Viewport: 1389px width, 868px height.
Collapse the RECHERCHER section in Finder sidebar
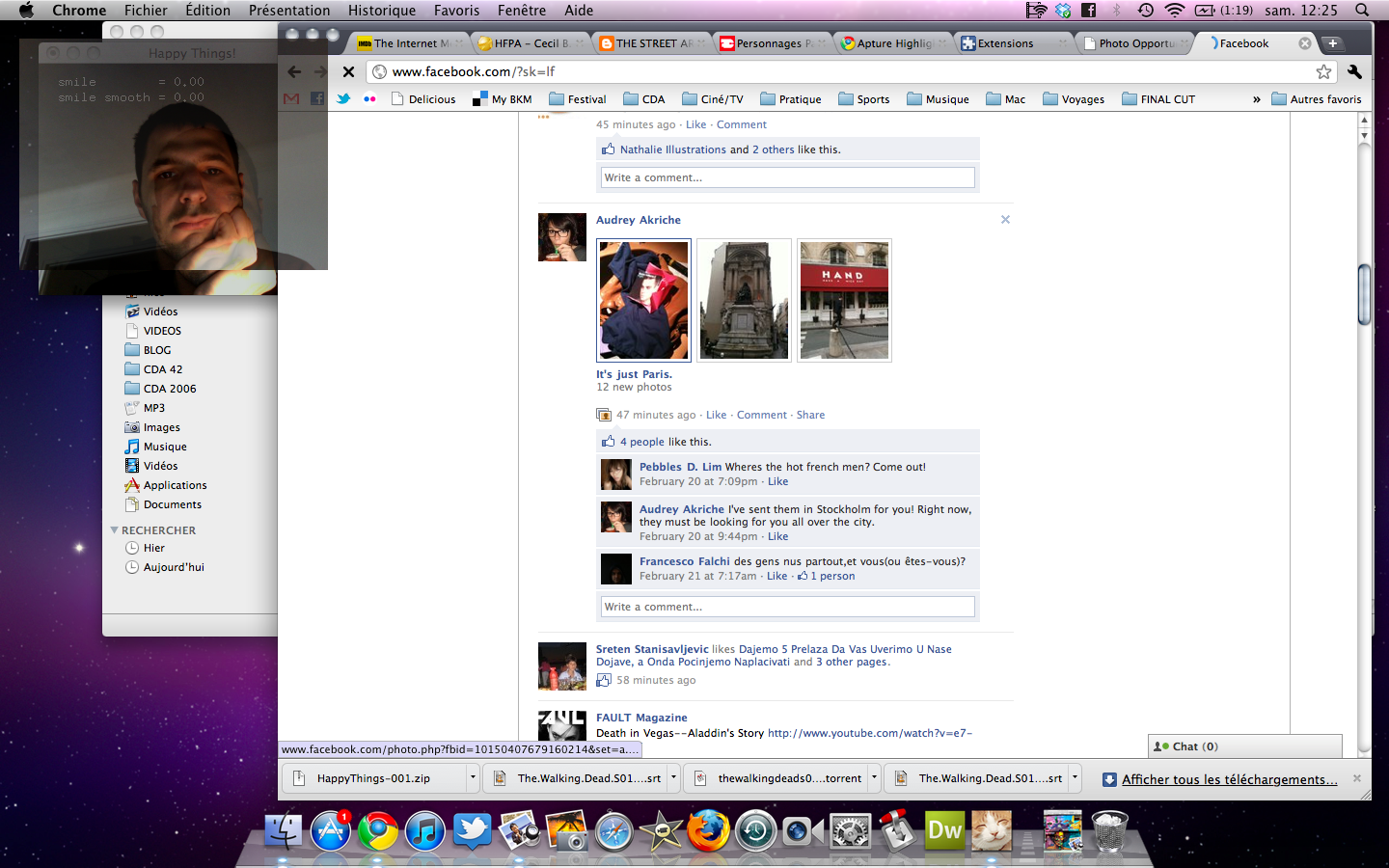pos(115,530)
